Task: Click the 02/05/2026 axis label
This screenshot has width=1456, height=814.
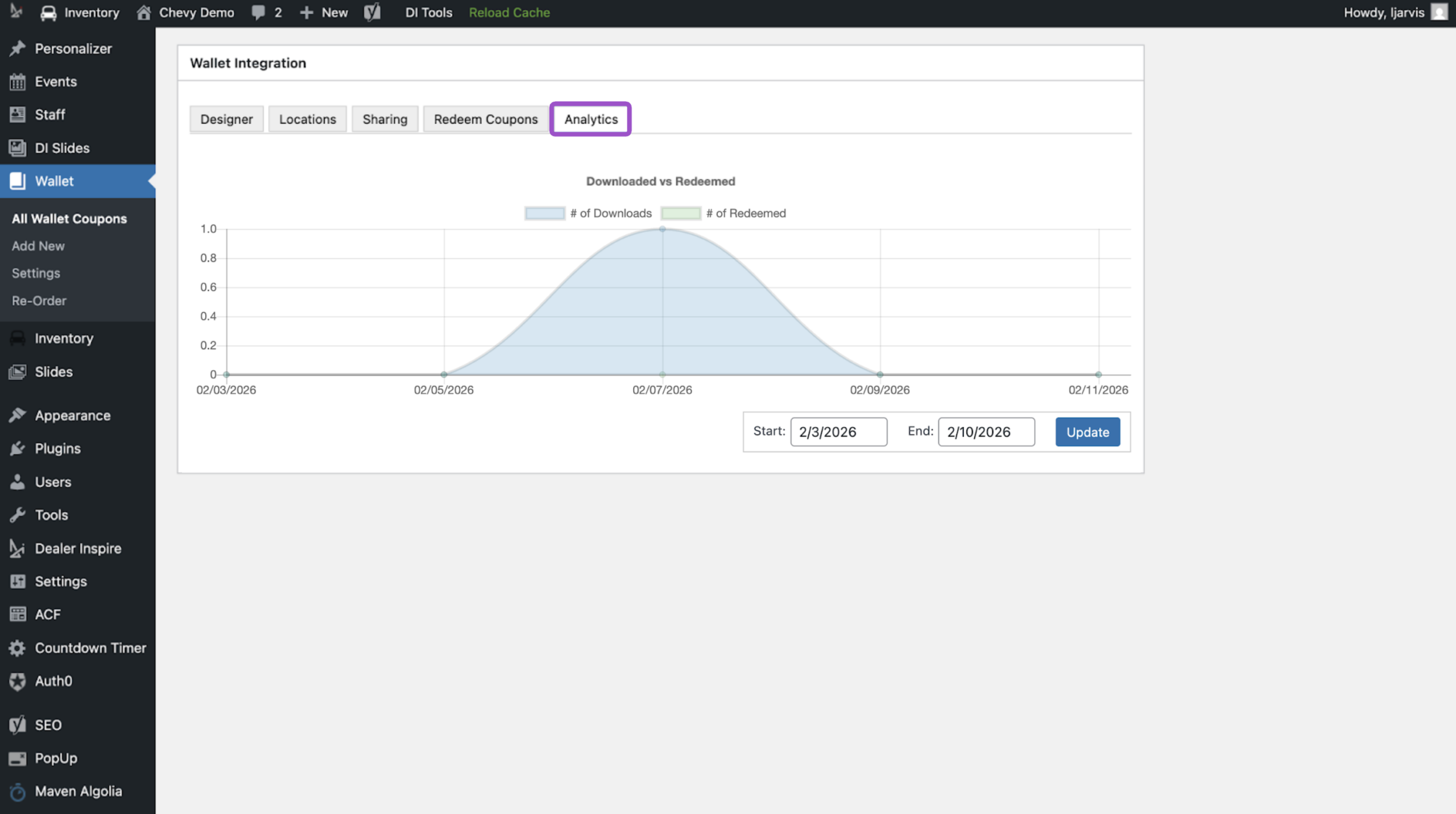Action: coord(444,390)
